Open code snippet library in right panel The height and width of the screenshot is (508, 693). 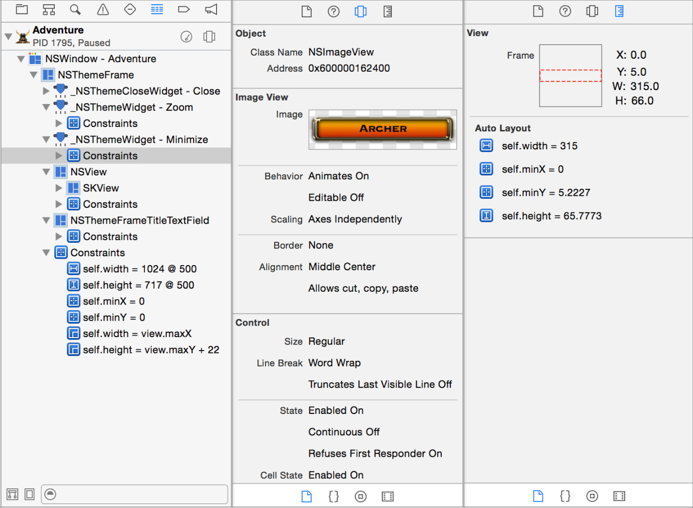click(565, 496)
